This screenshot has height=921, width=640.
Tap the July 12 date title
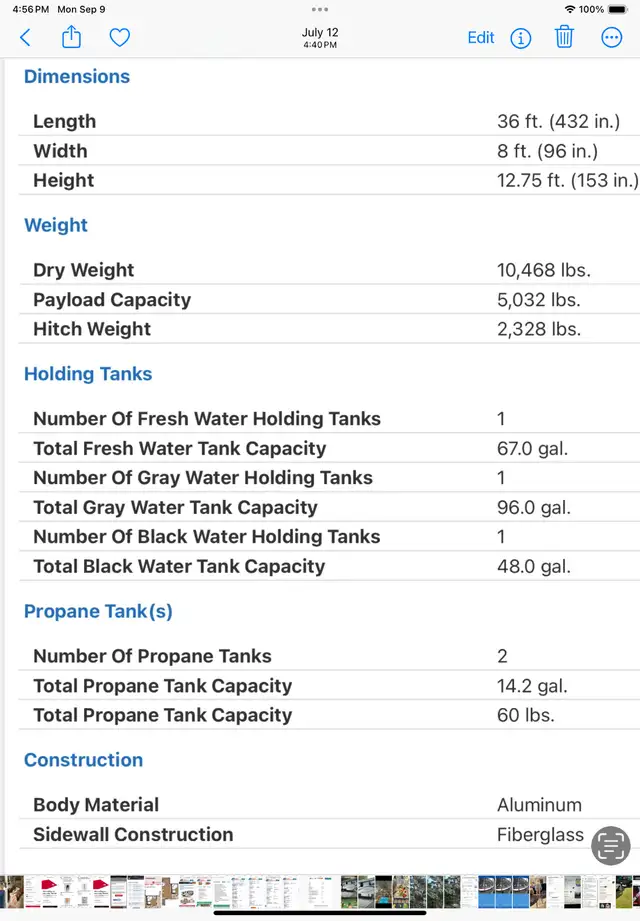pos(320,32)
